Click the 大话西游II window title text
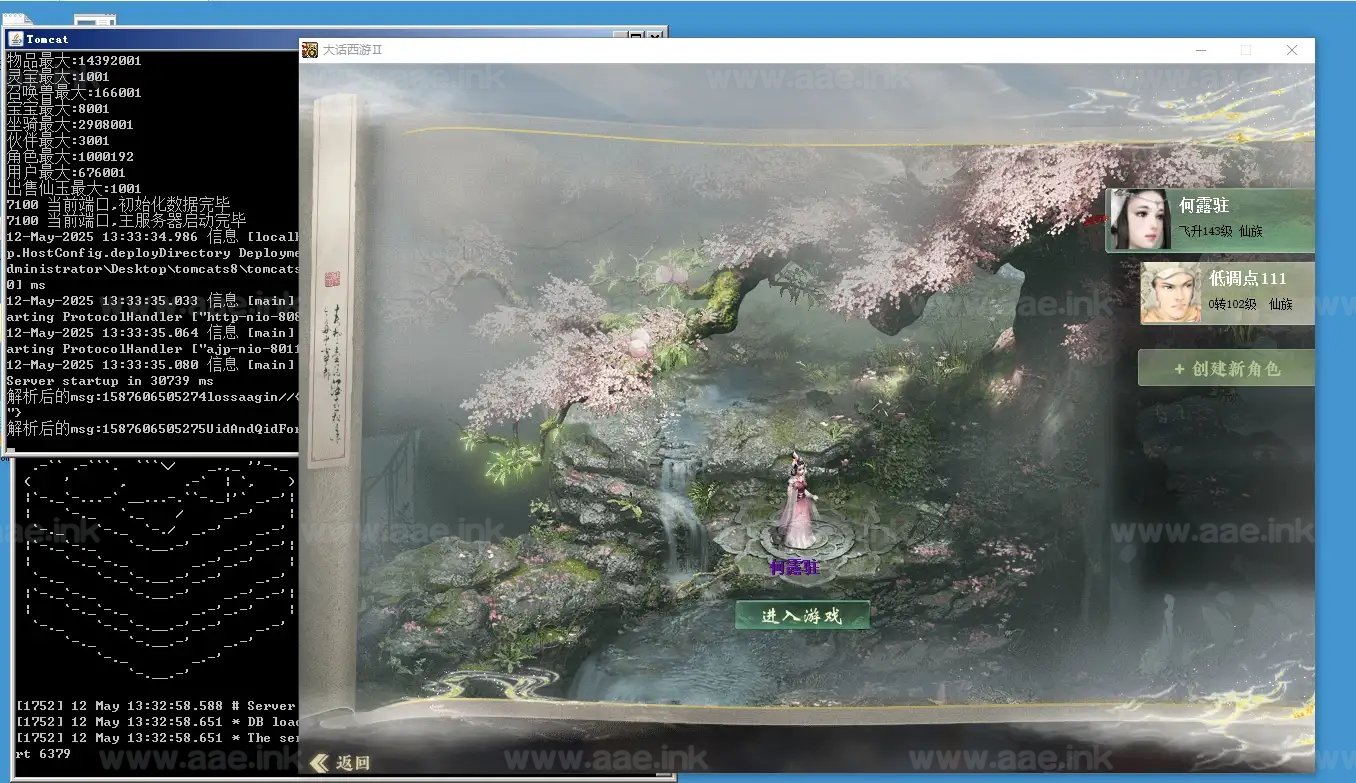 (352, 50)
